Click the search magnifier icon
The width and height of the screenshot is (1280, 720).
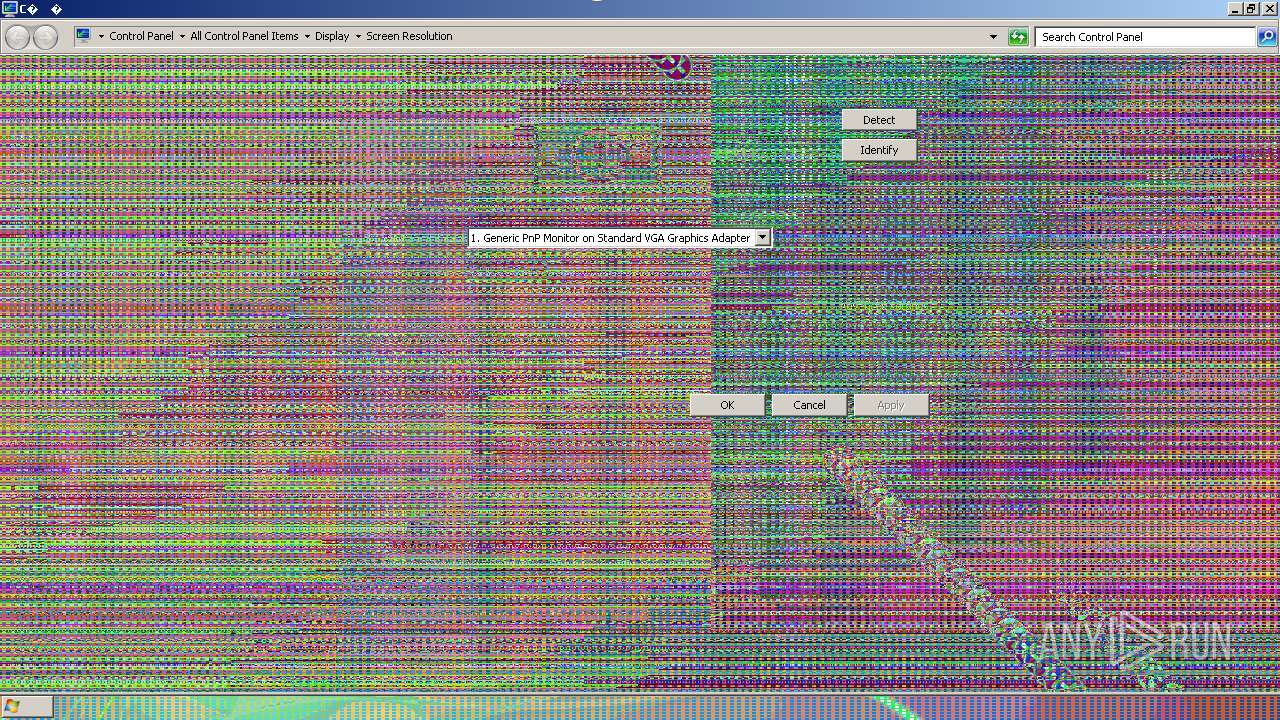pos(1267,37)
